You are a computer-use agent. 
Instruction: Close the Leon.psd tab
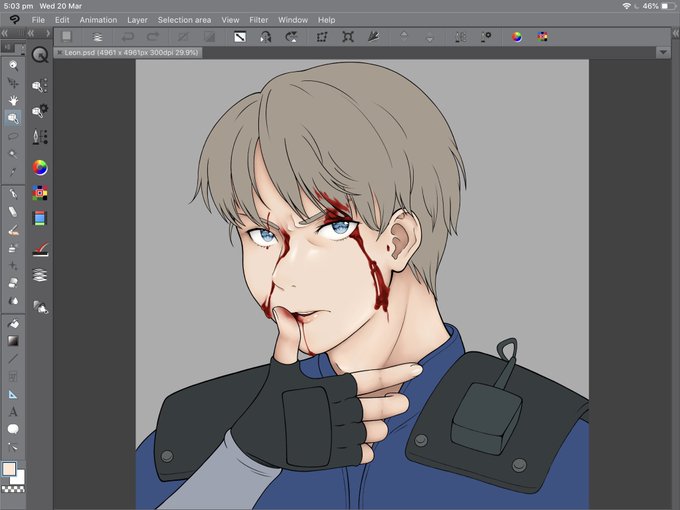click(59, 52)
